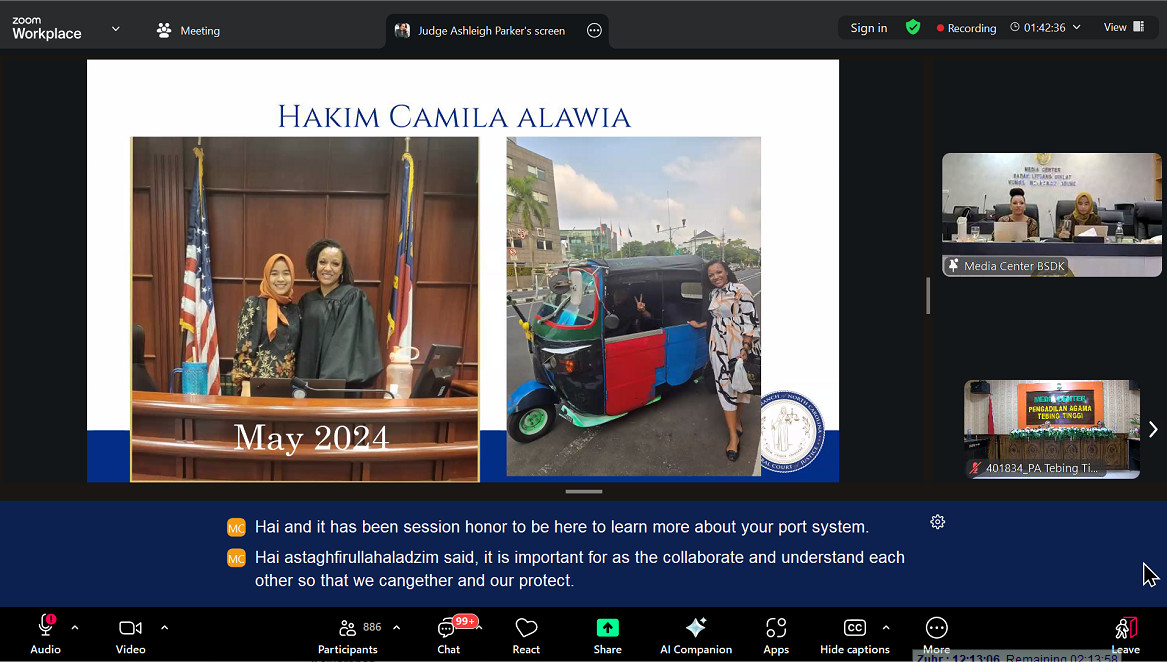
Task: Open the Participants list
Action: pos(348,634)
